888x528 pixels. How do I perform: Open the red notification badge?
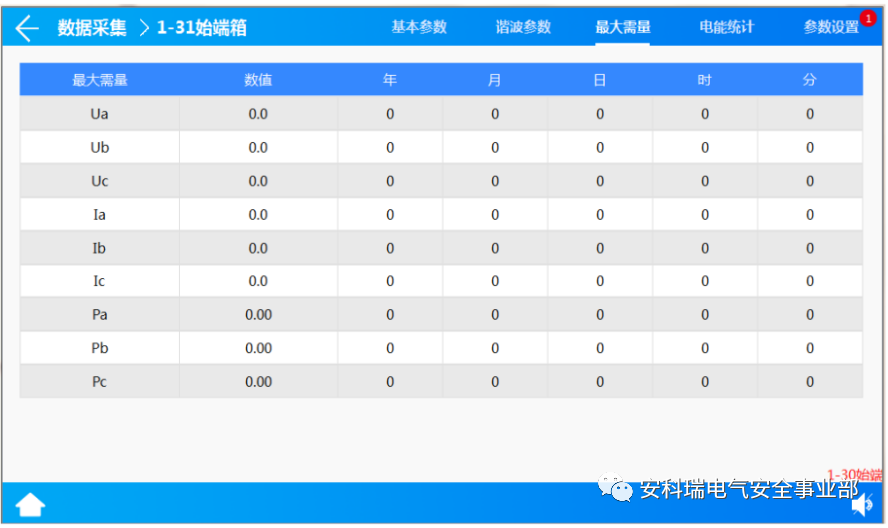point(868,18)
